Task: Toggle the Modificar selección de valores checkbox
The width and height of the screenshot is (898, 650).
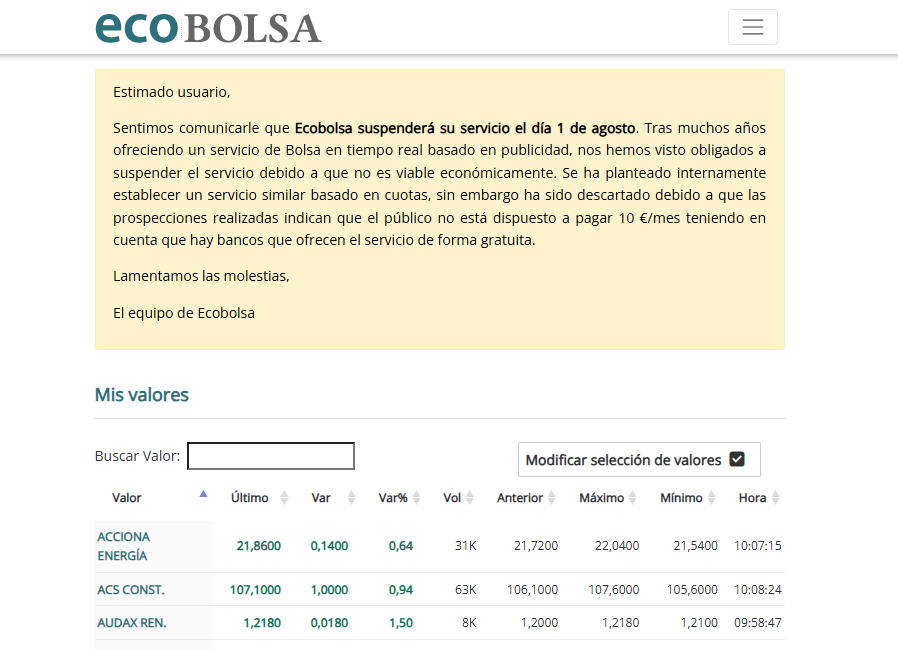Action: point(737,459)
